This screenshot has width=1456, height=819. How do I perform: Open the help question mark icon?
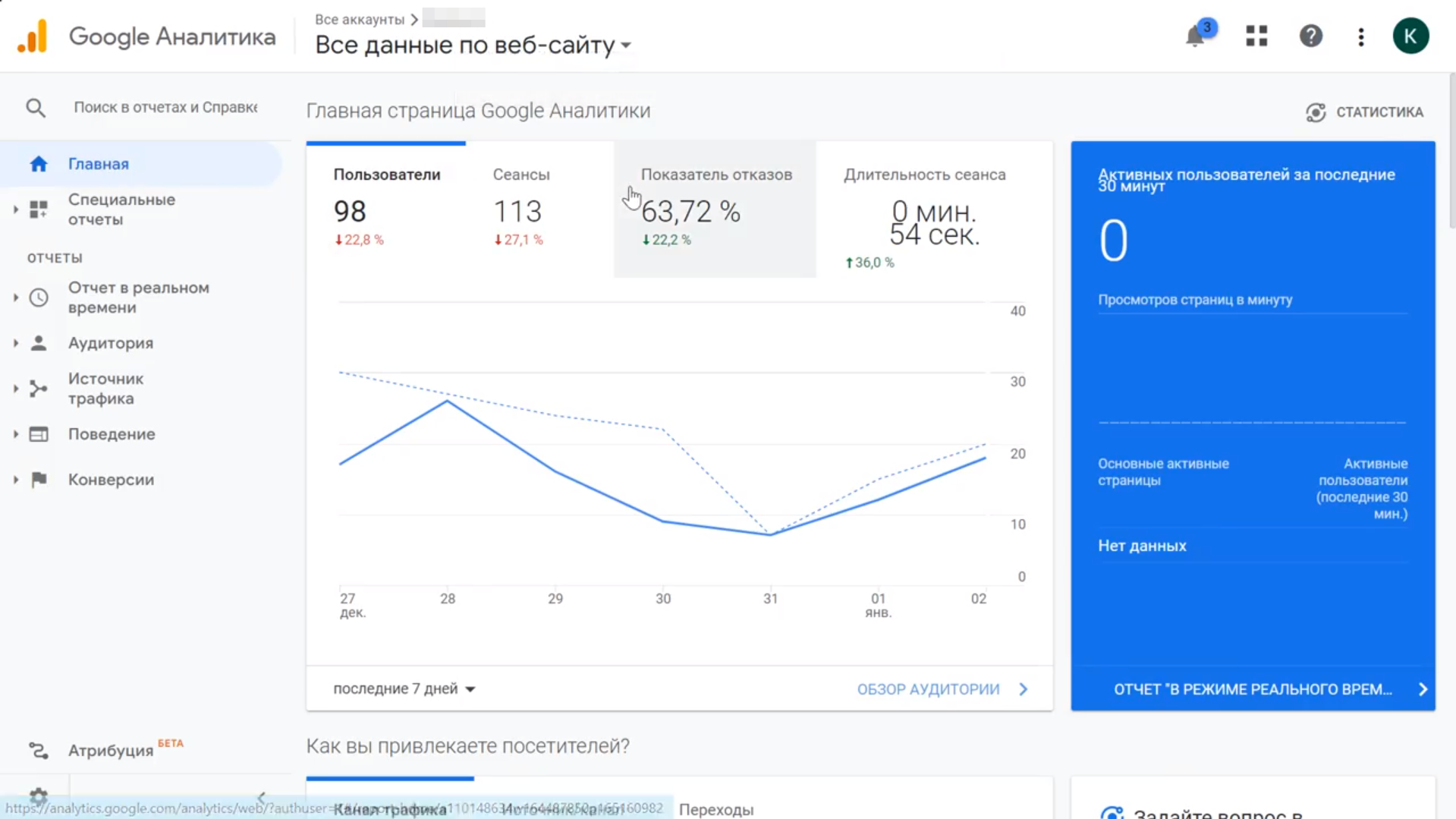(x=1310, y=36)
